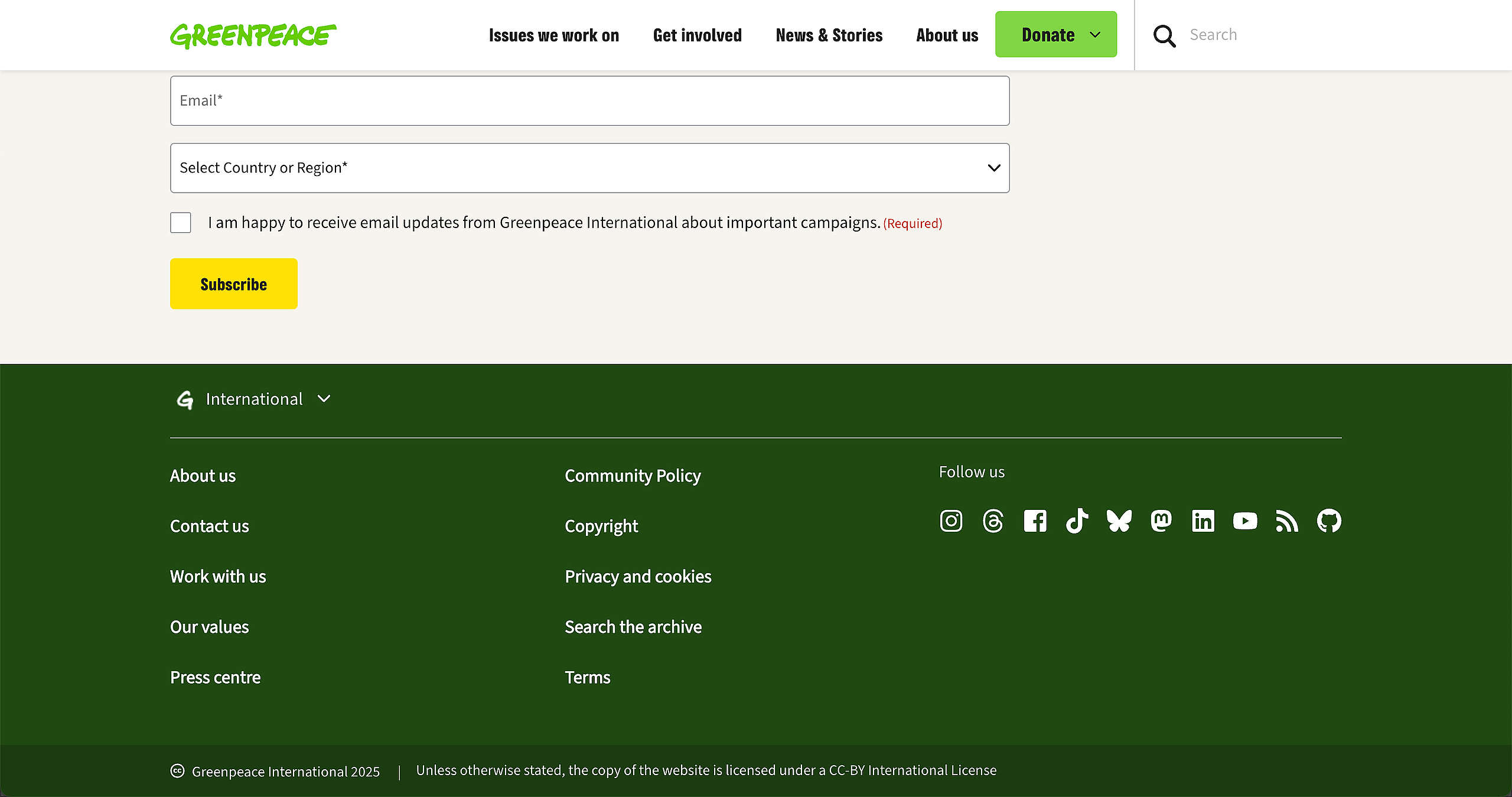The image size is (1512, 797).
Task: Open the Contact us link
Action: click(x=210, y=526)
